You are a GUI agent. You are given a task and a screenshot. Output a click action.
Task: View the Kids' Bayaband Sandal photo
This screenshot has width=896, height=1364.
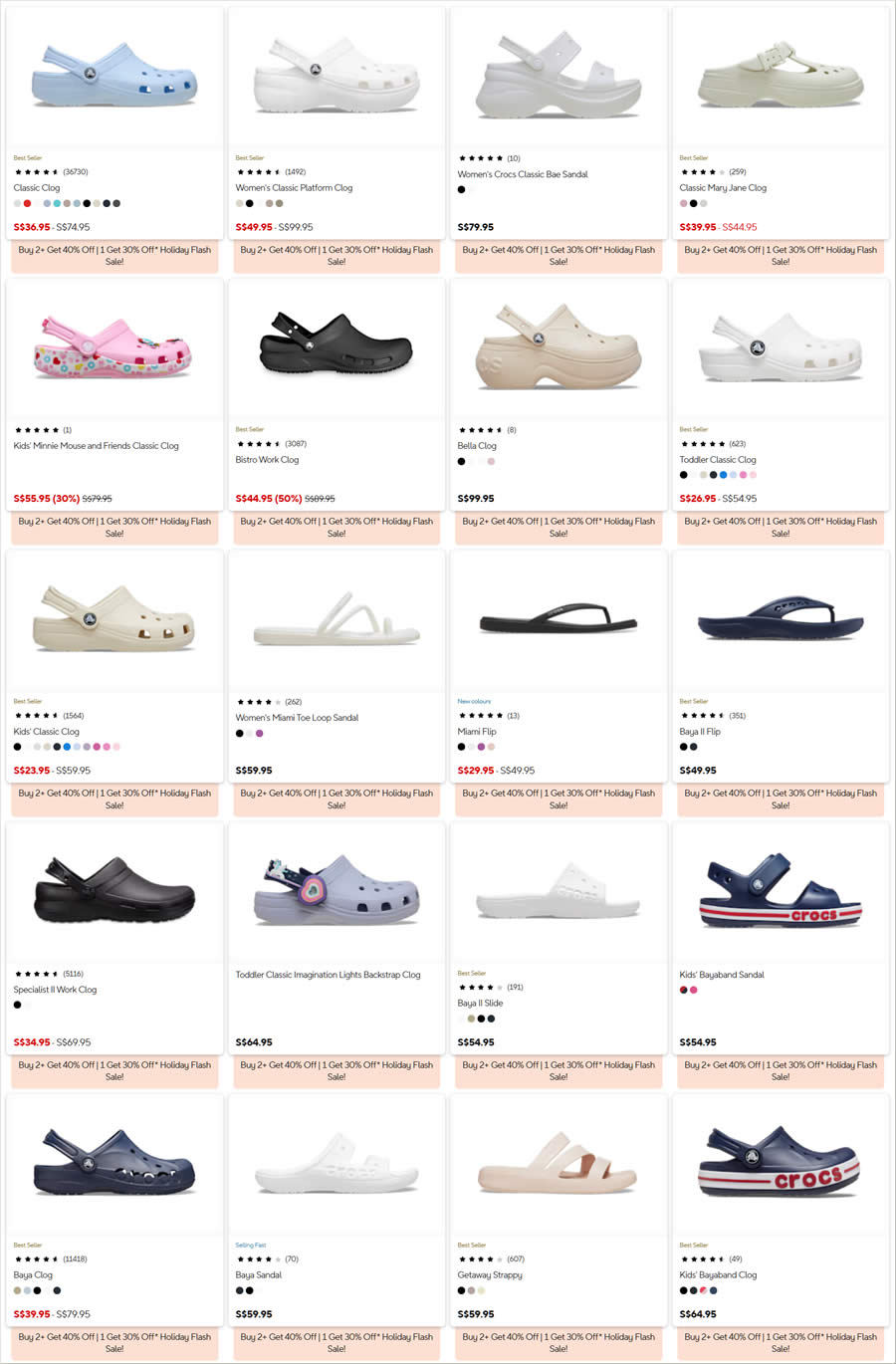[x=780, y=890]
